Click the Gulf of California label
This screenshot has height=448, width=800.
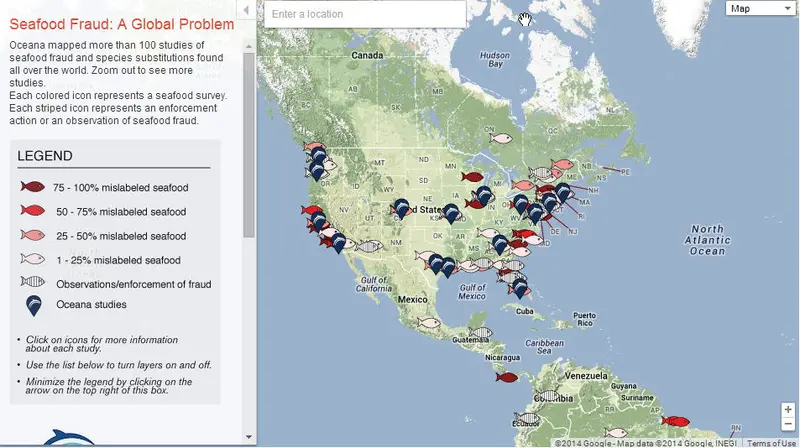click(374, 284)
